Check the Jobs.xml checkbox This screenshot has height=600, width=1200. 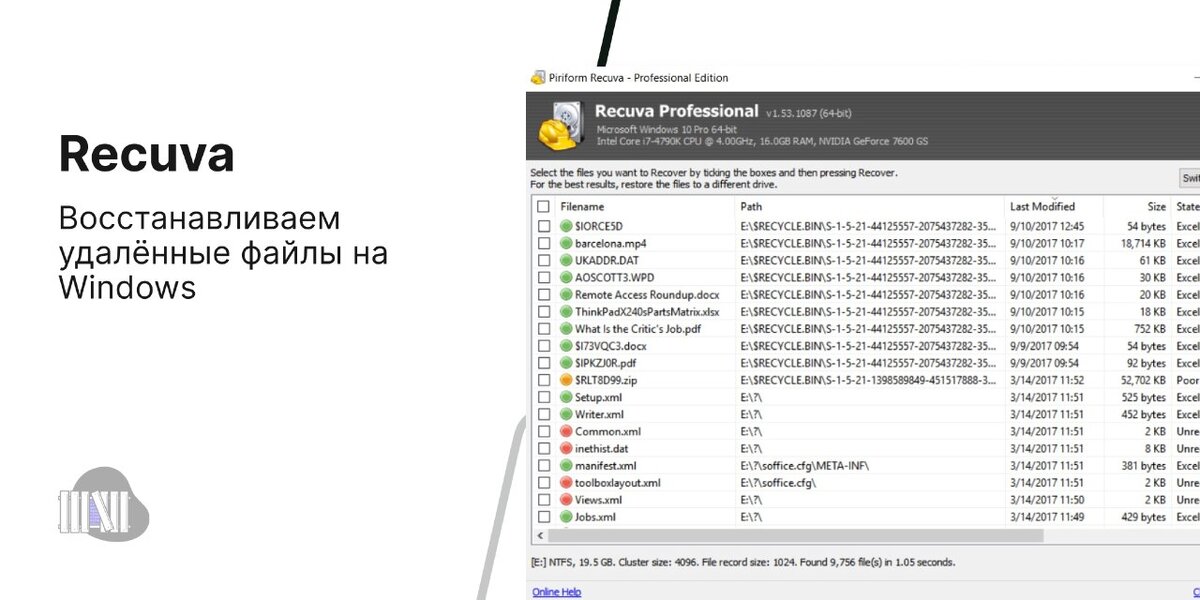(543, 517)
